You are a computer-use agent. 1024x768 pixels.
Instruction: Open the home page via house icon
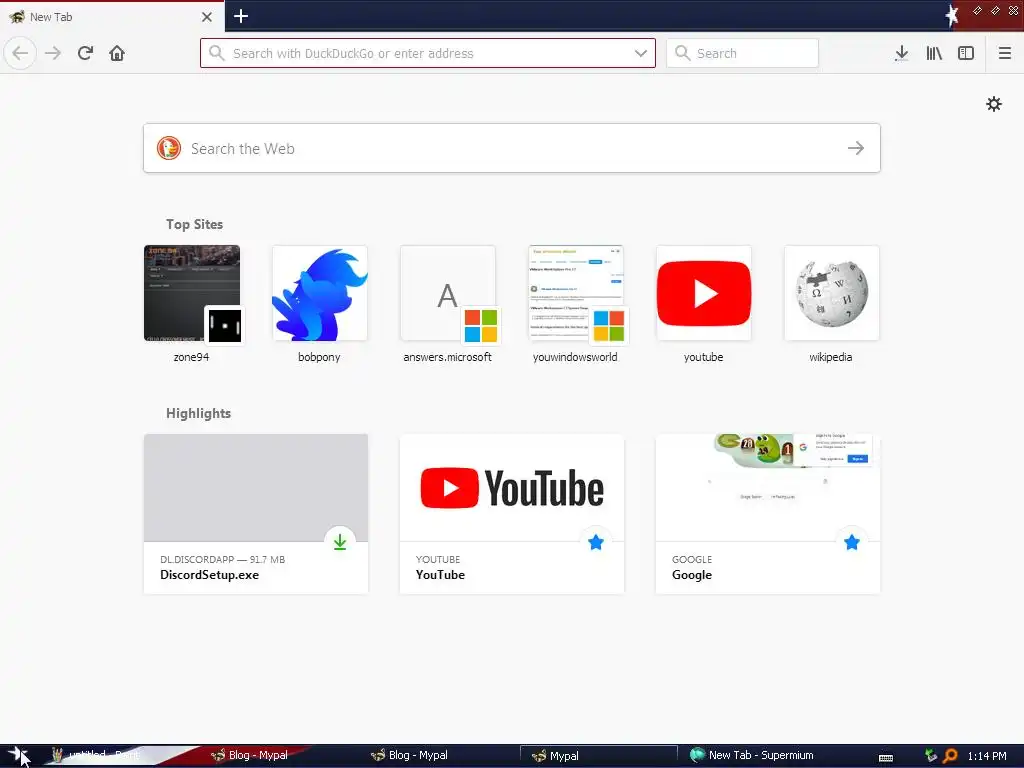(117, 53)
